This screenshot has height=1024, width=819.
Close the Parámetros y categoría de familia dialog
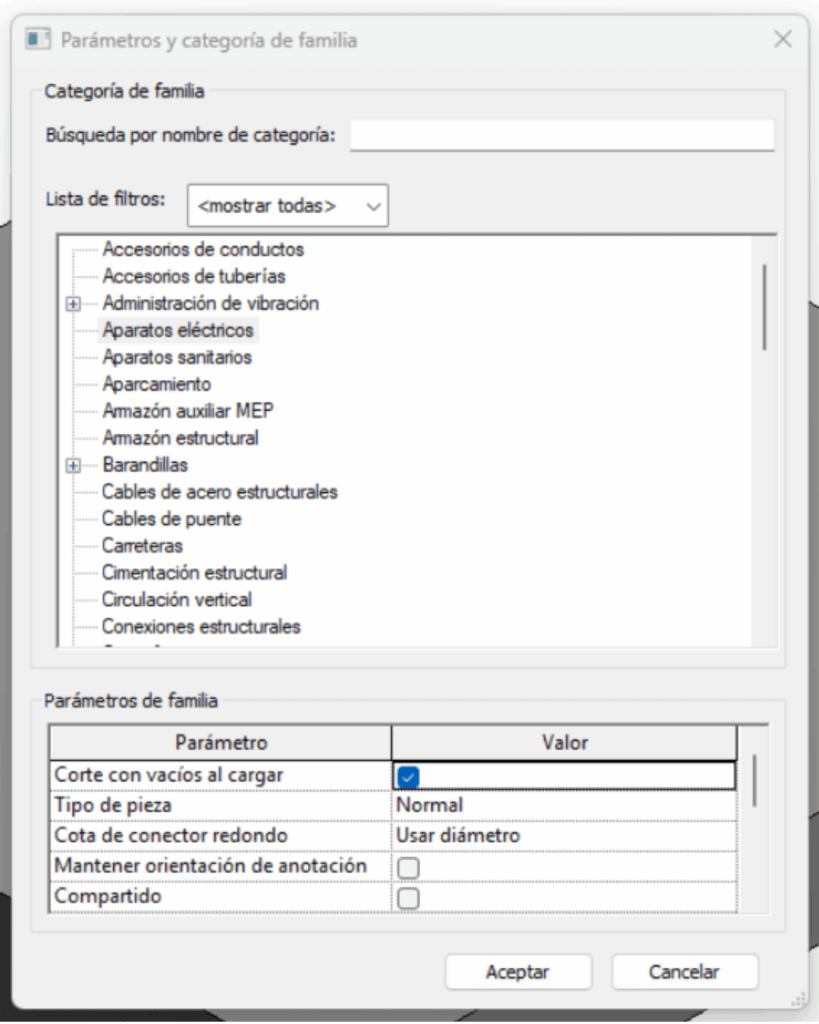coord(783,41)
